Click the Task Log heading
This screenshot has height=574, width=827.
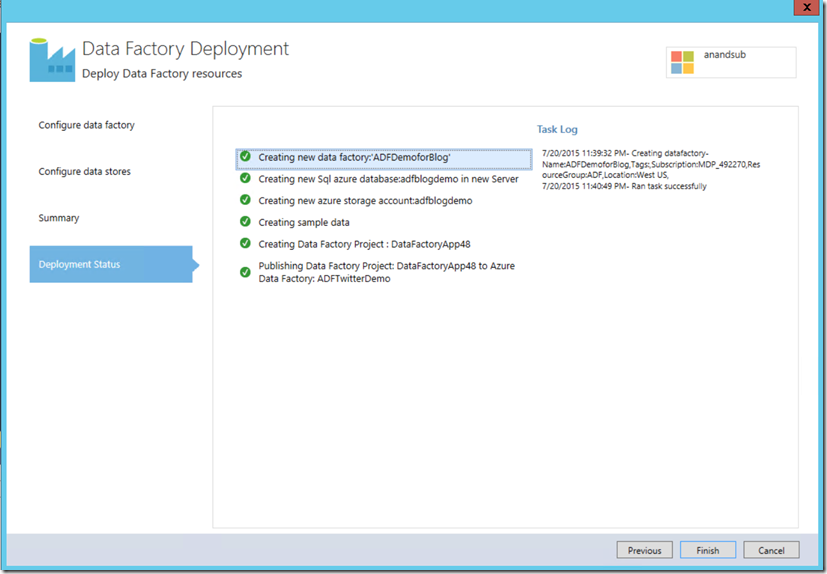click(557, 129)
